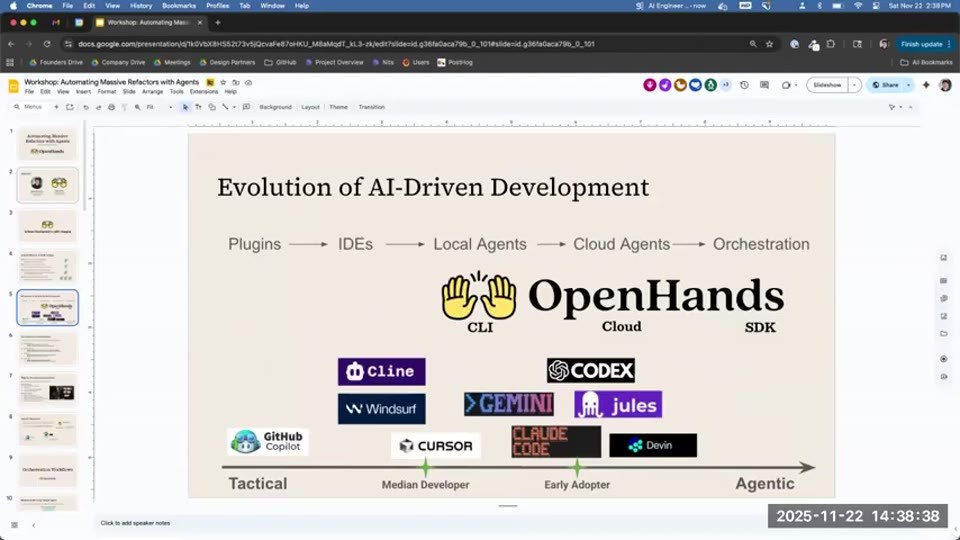Screen dimensions: 960x540
Task: Select slide 7 thumbnail in filmstrip
Action: click(x=47, y=389)
